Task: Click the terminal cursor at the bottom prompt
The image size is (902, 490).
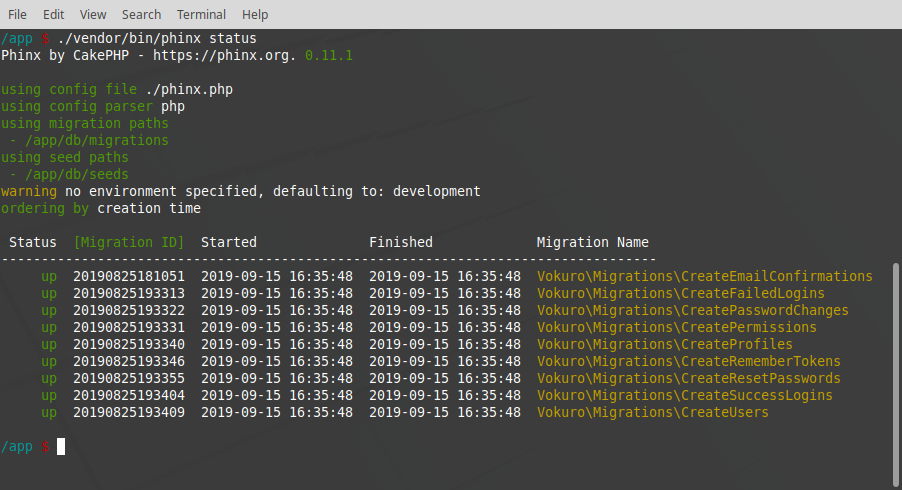Action: [x=61, y=447]
